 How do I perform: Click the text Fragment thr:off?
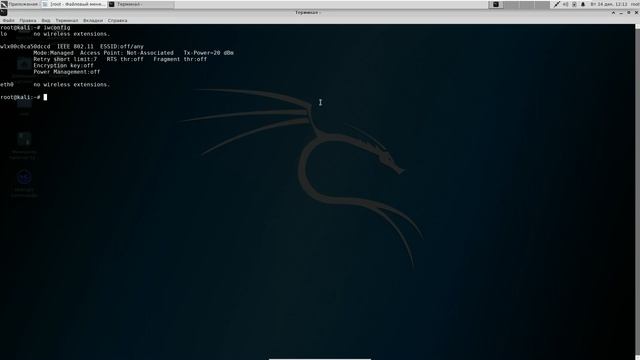point(180,59)
